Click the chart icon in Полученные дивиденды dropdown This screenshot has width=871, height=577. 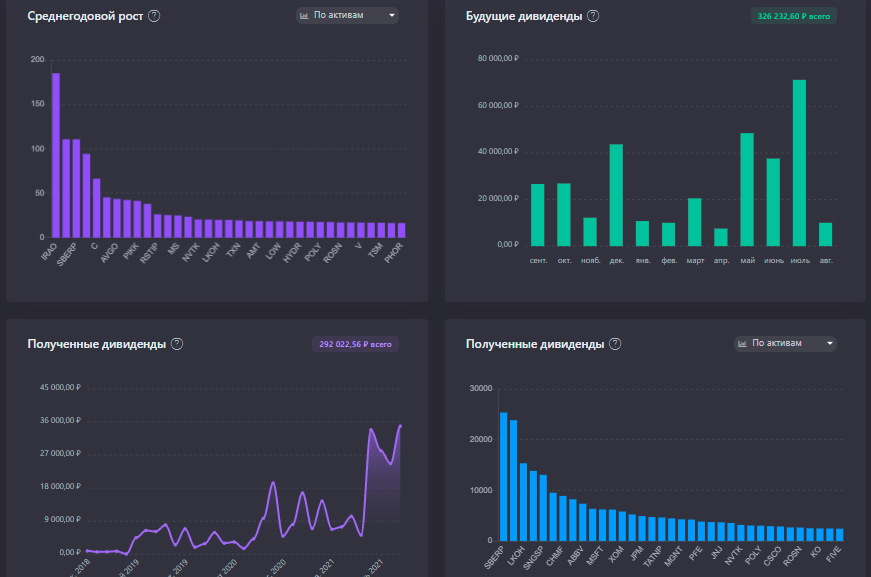742,344
